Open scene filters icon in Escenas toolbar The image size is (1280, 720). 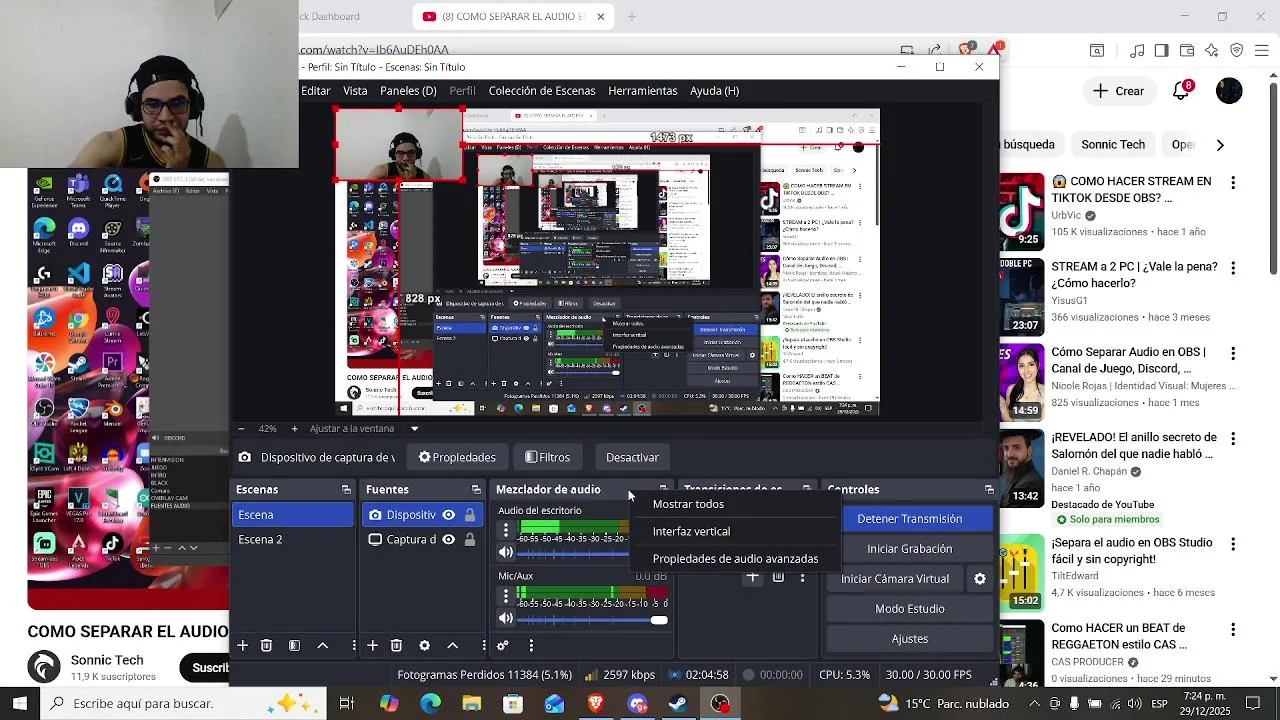pyautogui.click(x=294, y=646)
